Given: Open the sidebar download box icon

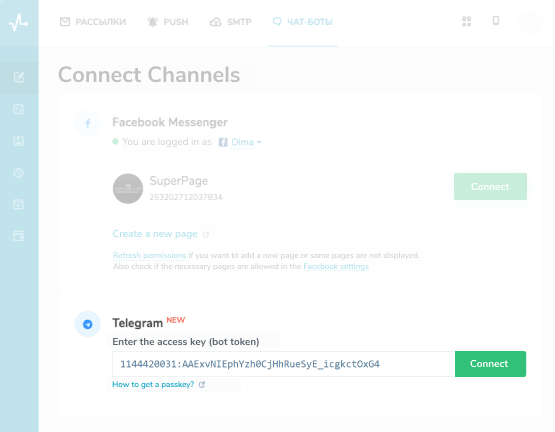Looking at the screenshot, I should [18, 204].
